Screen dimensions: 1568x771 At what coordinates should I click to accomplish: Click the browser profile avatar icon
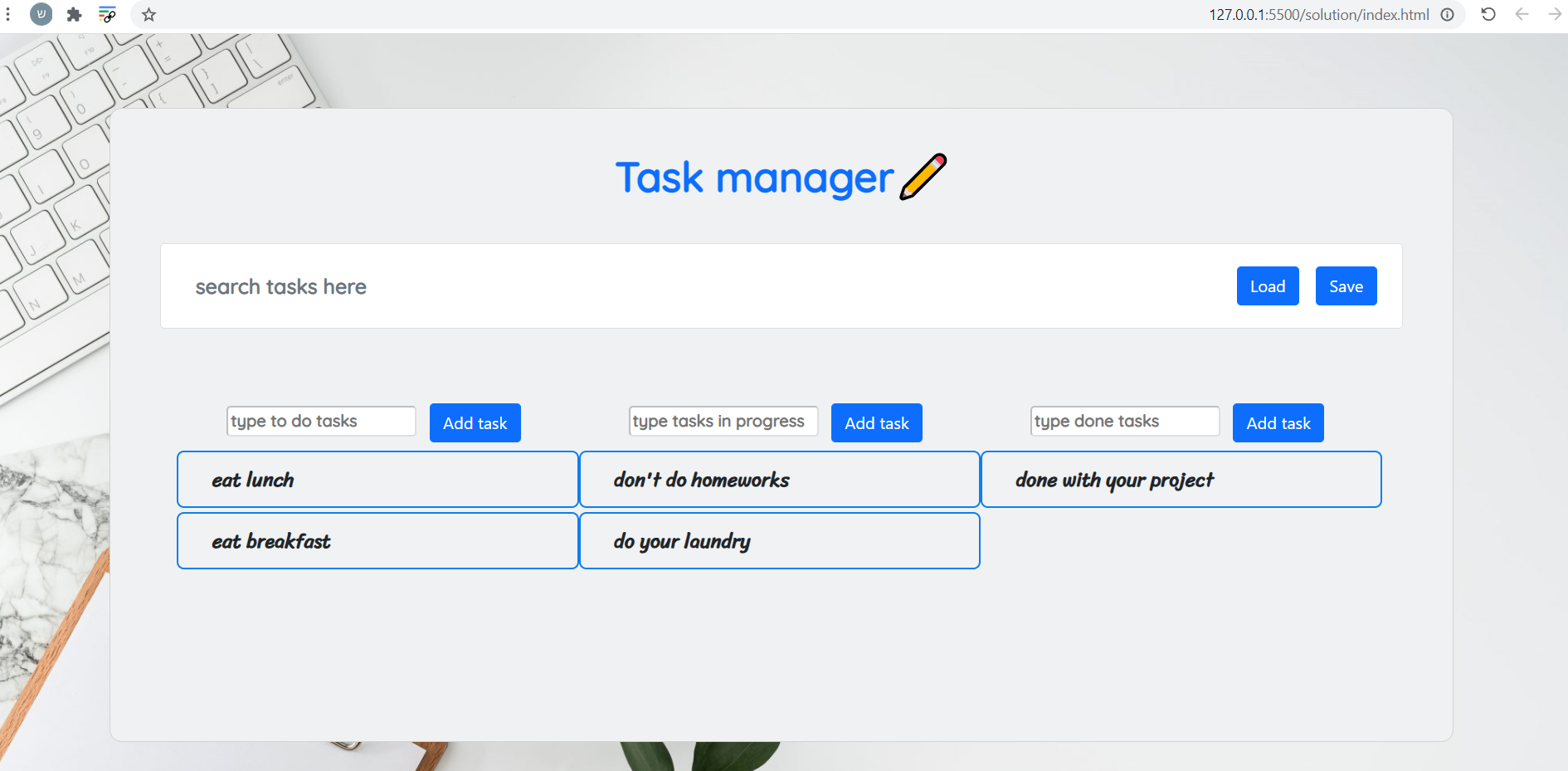tap(41, 14)
